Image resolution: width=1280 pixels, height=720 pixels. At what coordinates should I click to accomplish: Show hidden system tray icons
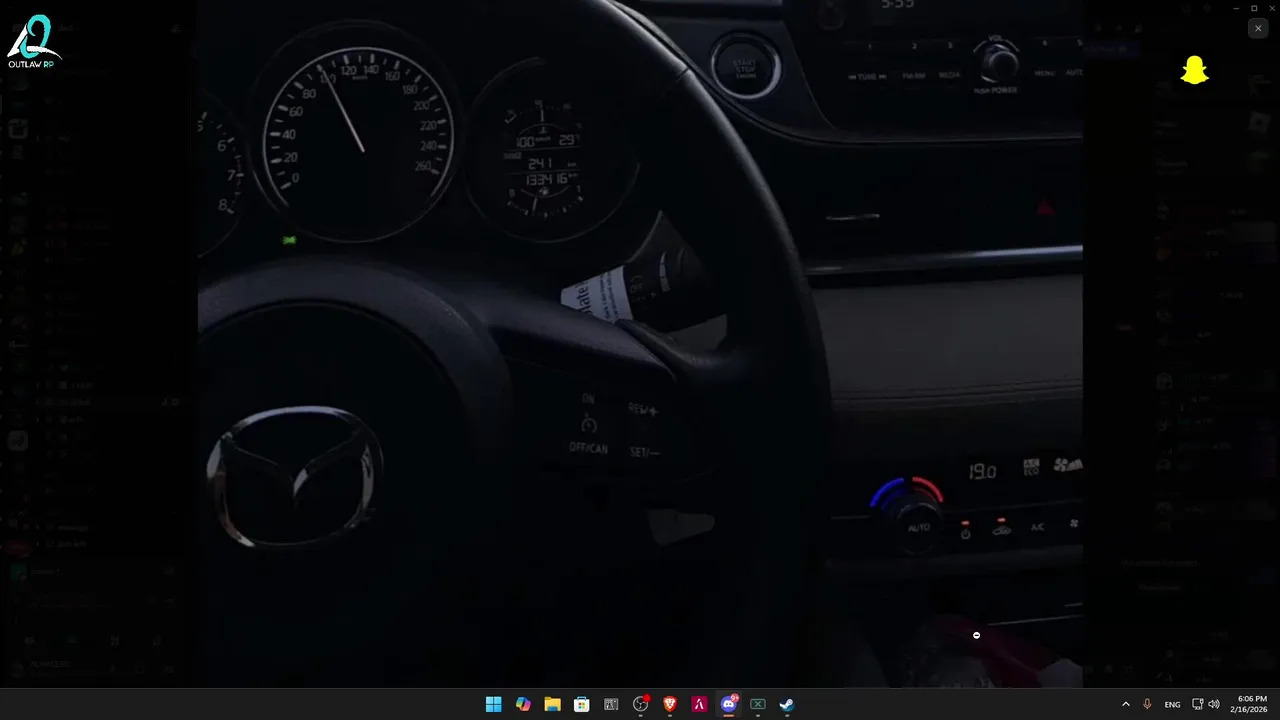[x=1126, y=704]
